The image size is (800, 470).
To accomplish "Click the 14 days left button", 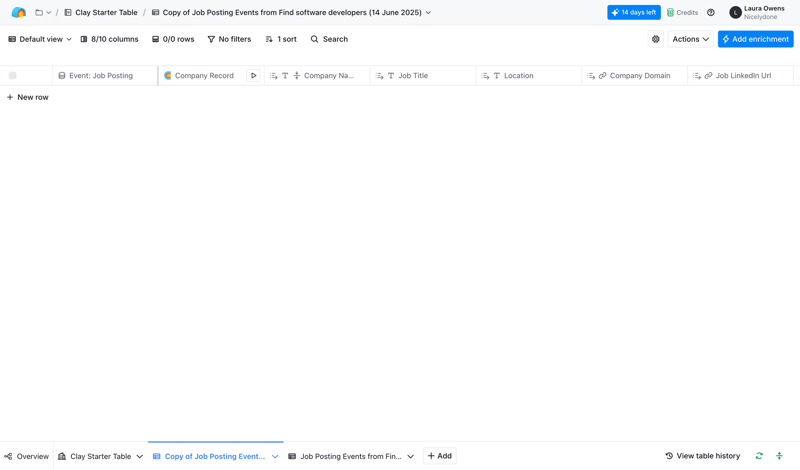I will click(634, 12).
